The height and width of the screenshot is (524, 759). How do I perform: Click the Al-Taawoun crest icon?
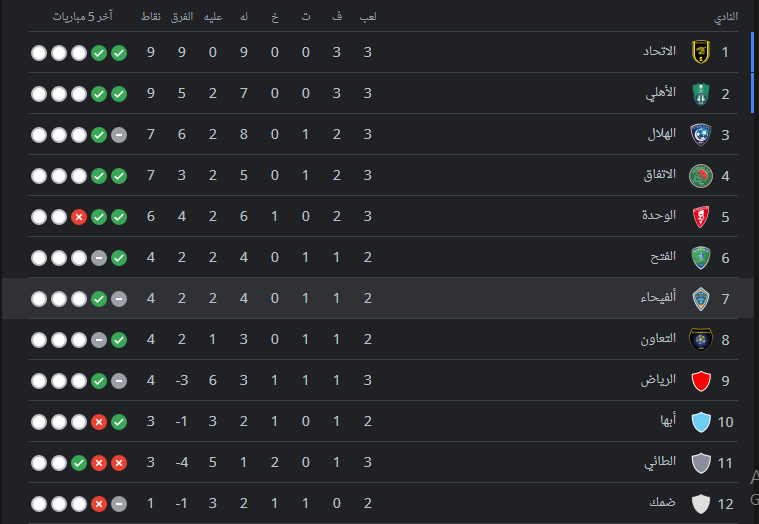coord(700,339)
